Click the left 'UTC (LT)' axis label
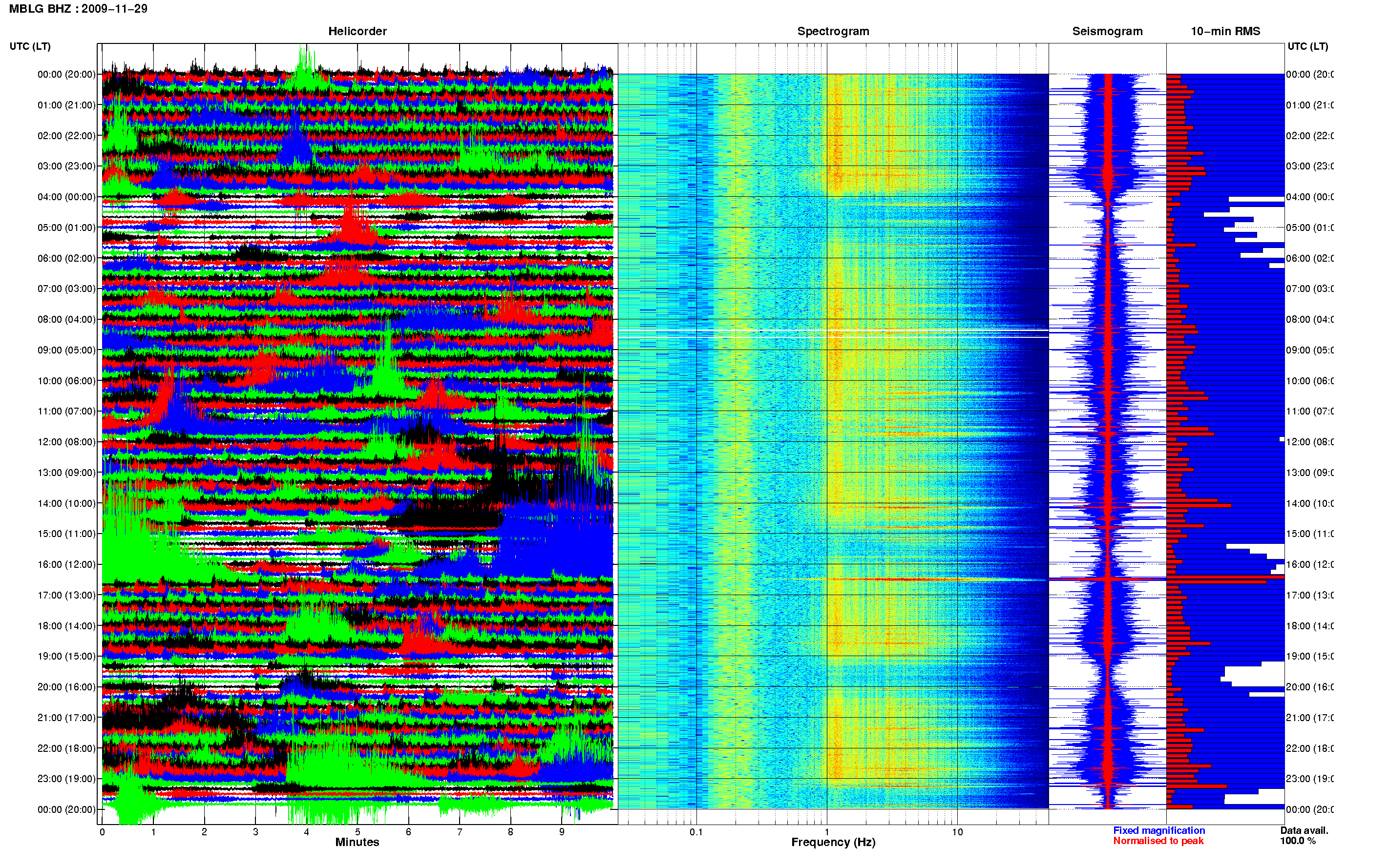 pos(30,46)
